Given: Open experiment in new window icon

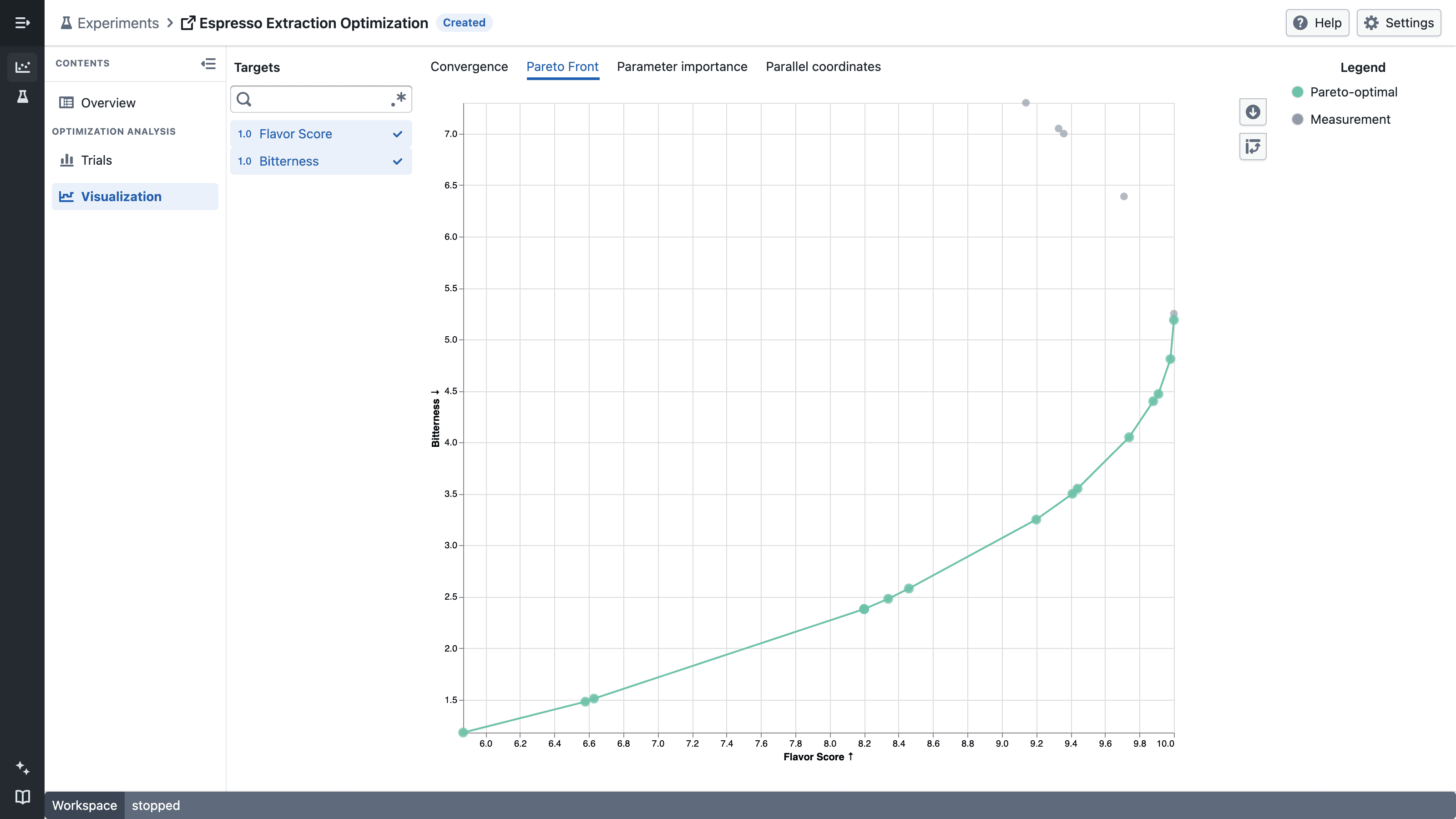Looking at the screenshot, I should [187, 23].
